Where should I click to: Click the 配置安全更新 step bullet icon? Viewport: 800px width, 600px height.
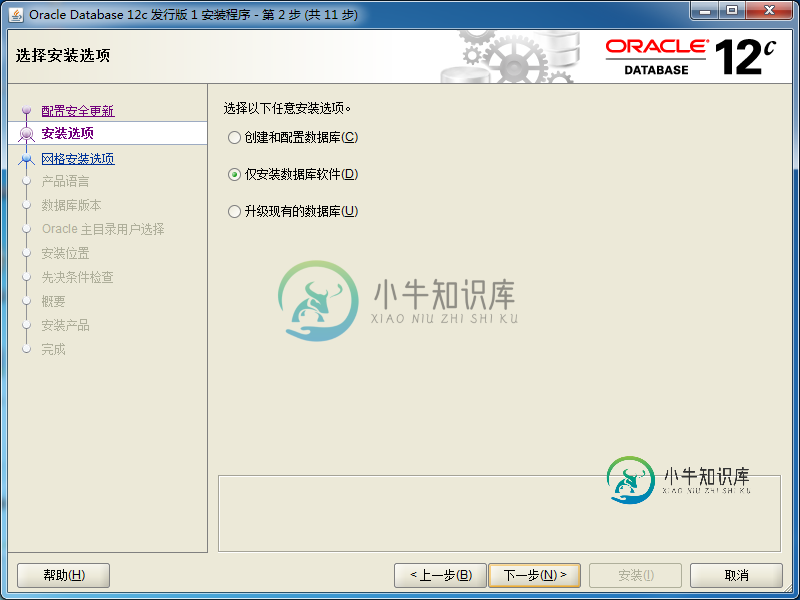point(27,110)
